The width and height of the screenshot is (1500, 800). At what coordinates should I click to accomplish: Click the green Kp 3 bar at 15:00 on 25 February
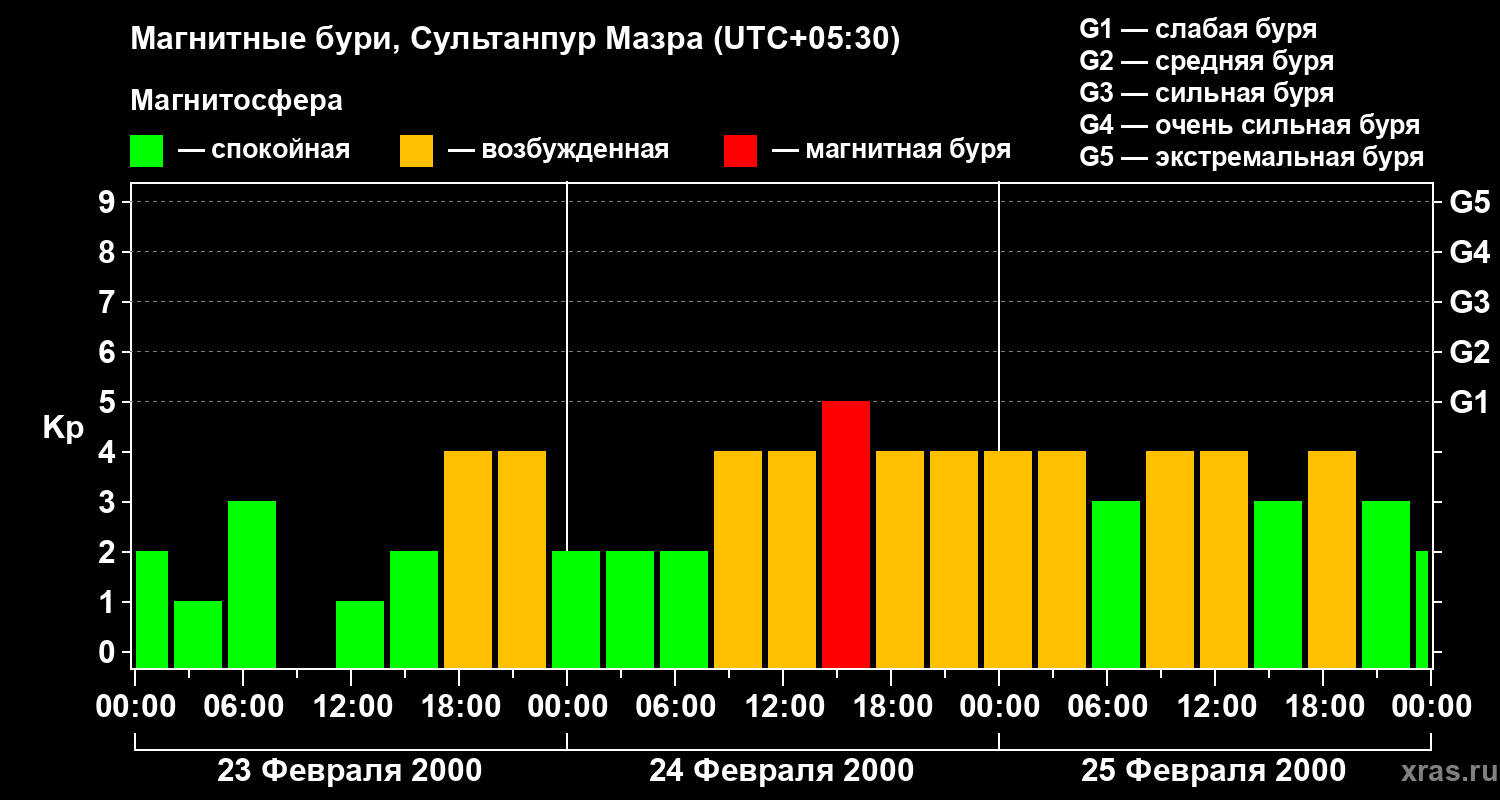(x=1278, y=584)
